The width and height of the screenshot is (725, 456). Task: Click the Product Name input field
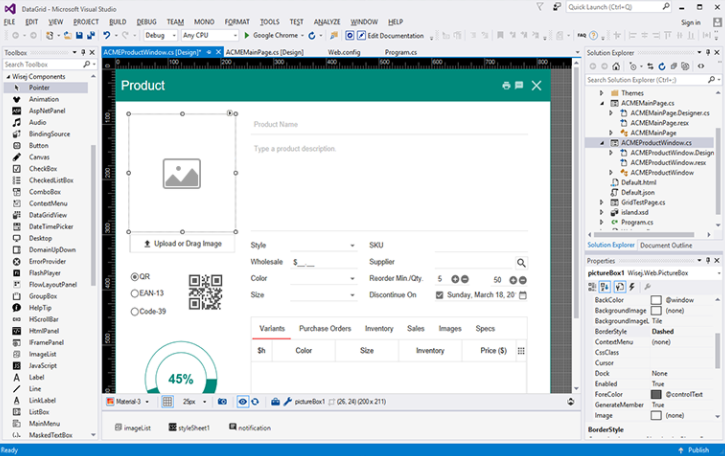(x=388, y=125)
